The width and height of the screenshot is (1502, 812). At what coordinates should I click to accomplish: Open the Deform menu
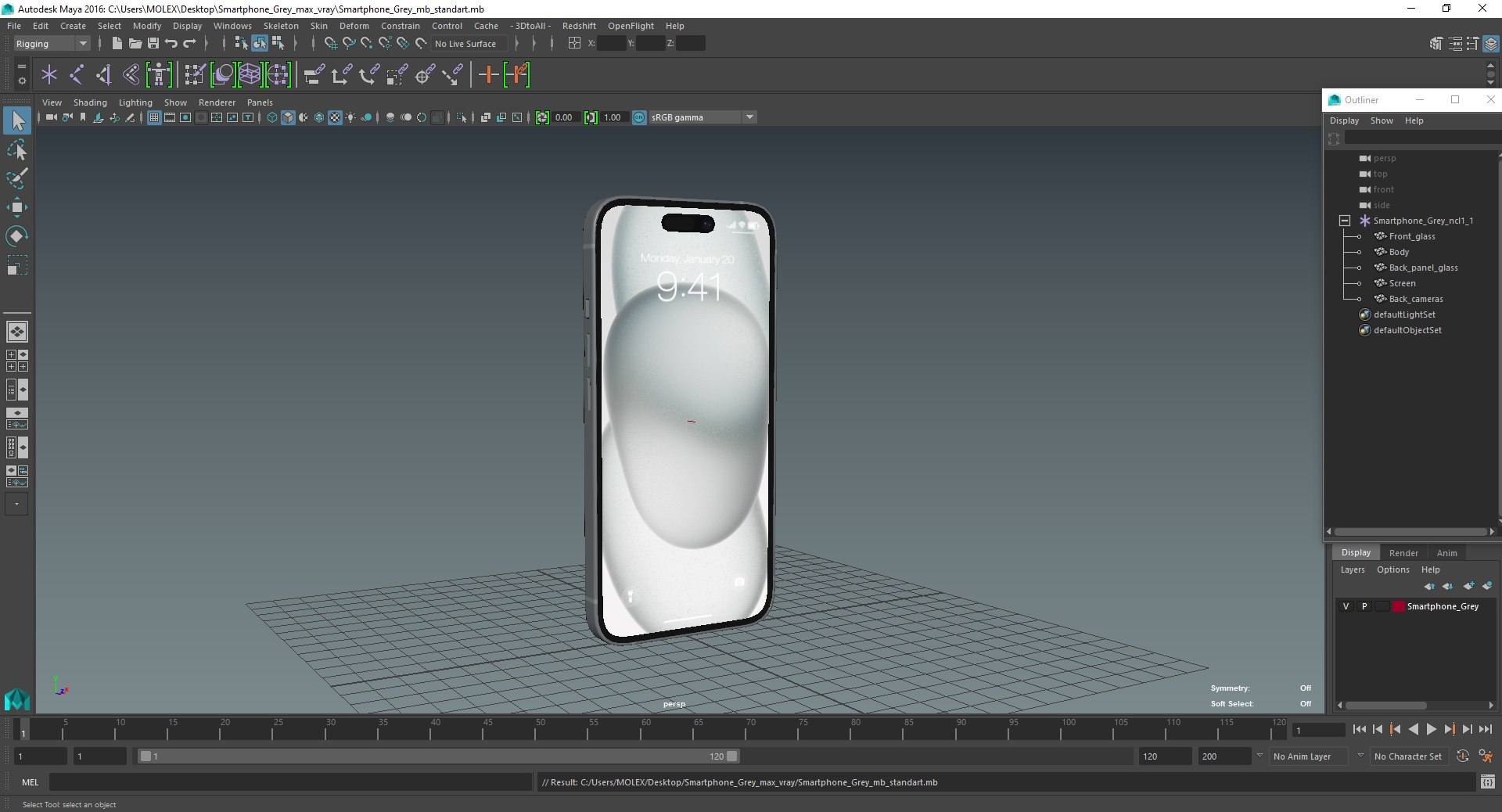tap(354, 26)
